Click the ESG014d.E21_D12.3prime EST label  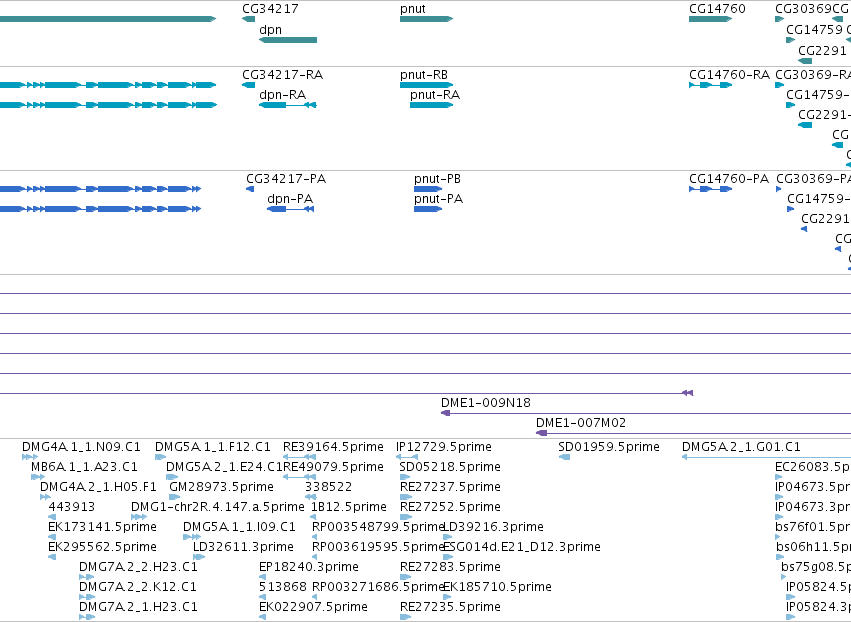point(522,547)
